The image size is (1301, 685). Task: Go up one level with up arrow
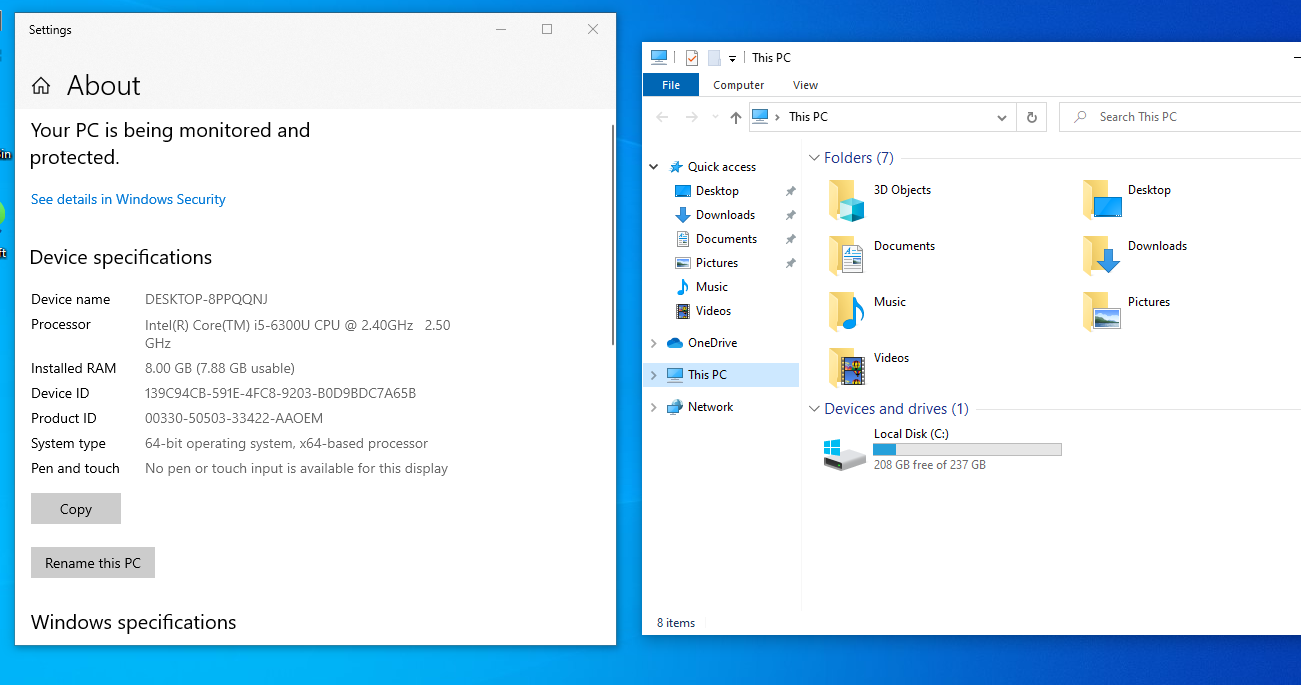pyautogui.click(x=736, y=117)
